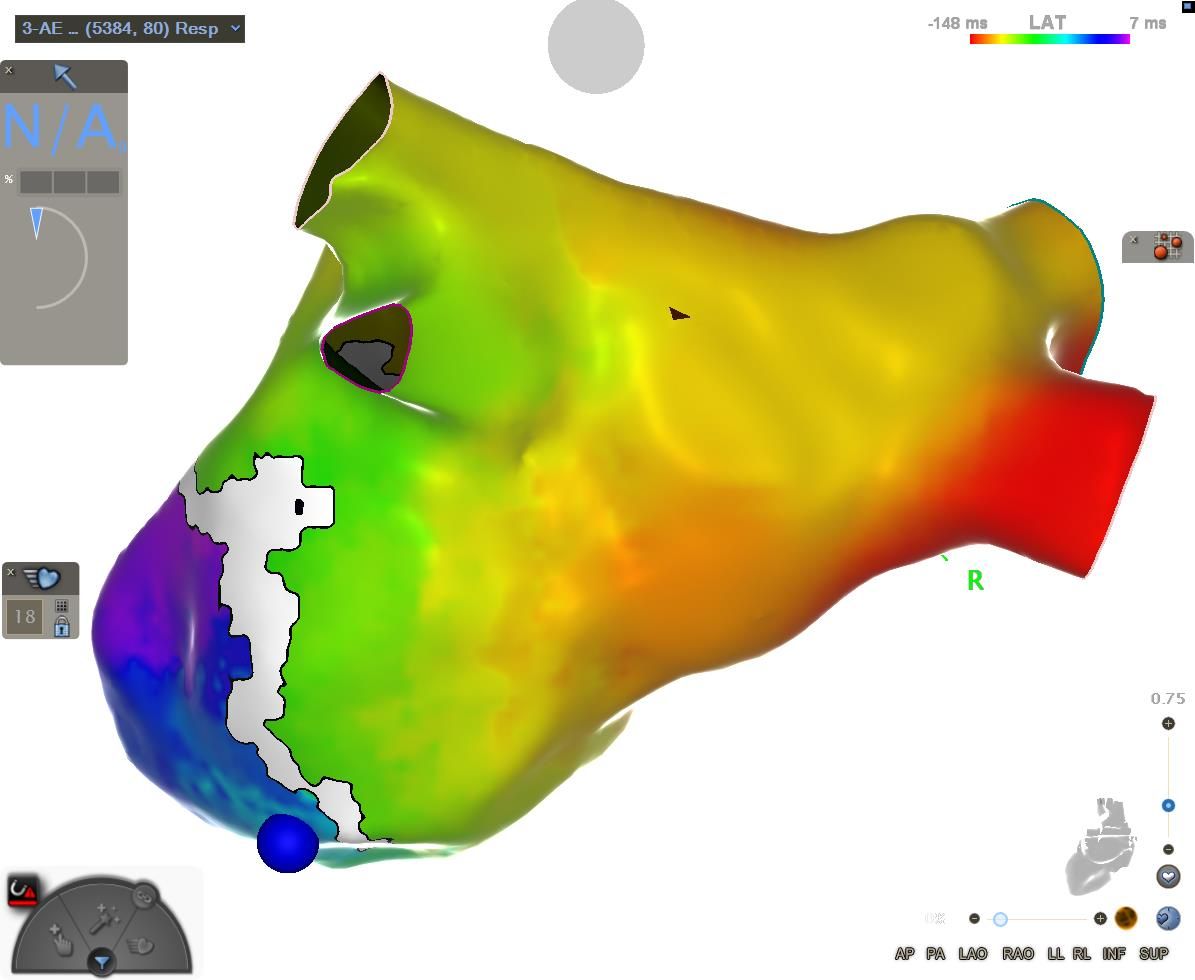This screenshot has height=980, width=1195.
Task: Click the fast heart acquisition icon in the radial menu
Action: pyautogui.click(x=142, y=943)
